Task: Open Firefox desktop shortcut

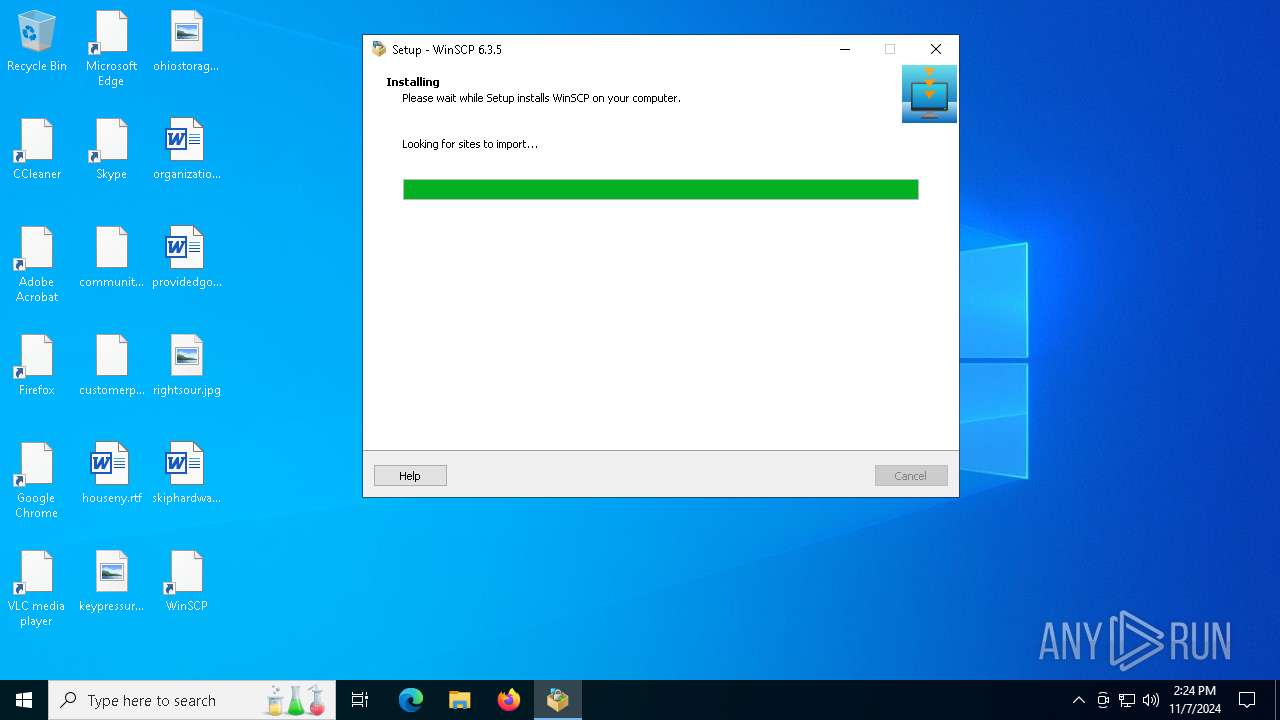Action: 36,366
